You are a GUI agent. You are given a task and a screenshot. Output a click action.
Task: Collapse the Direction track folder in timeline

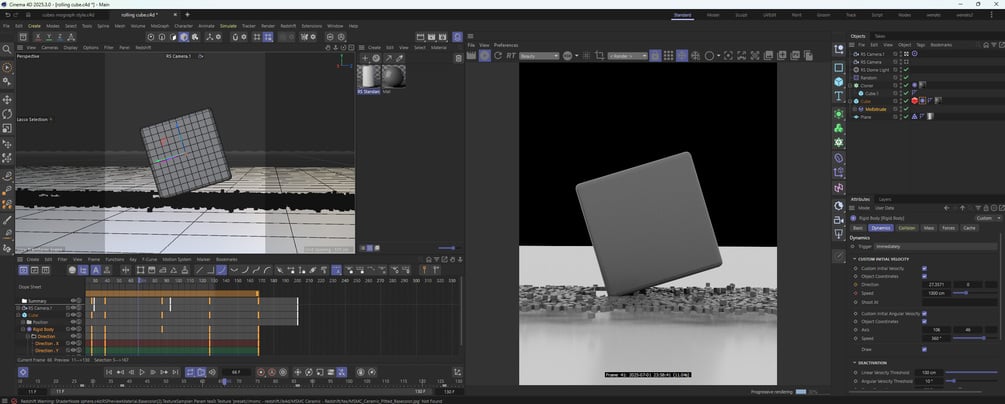coord(28,336)
